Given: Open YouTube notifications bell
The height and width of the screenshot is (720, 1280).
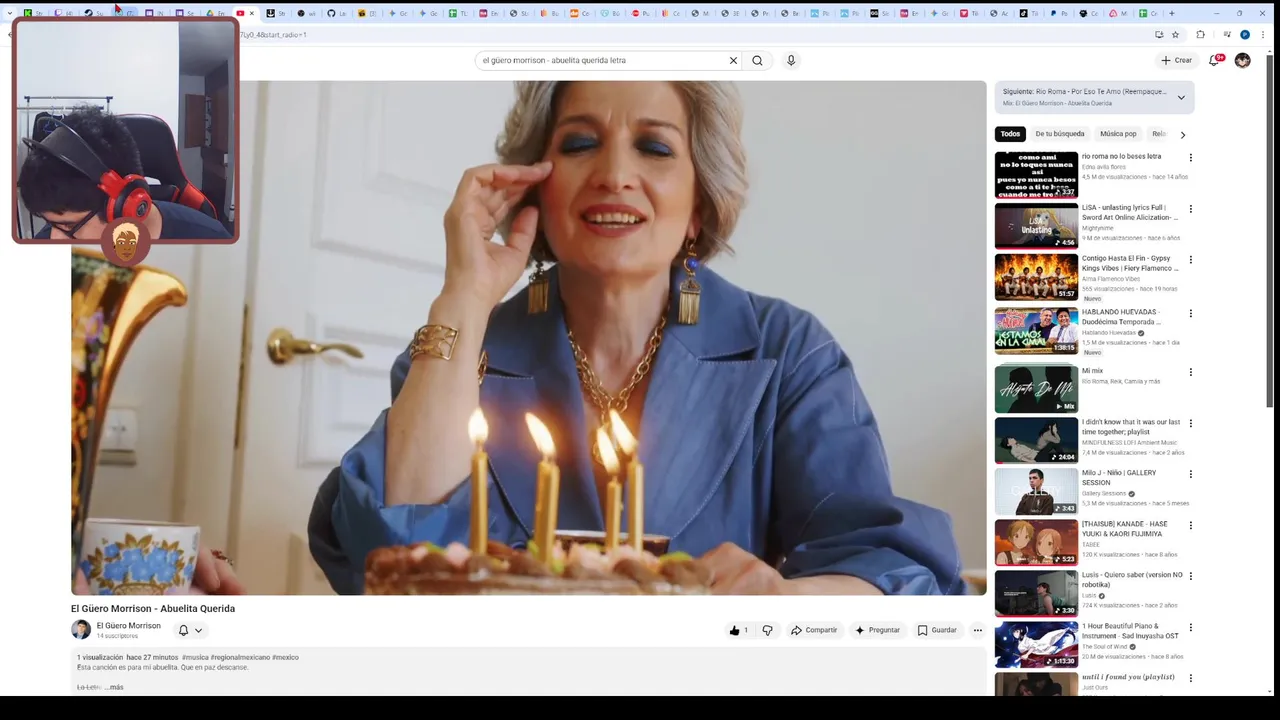Looking at the screenshot, I should pos(1215,60).
